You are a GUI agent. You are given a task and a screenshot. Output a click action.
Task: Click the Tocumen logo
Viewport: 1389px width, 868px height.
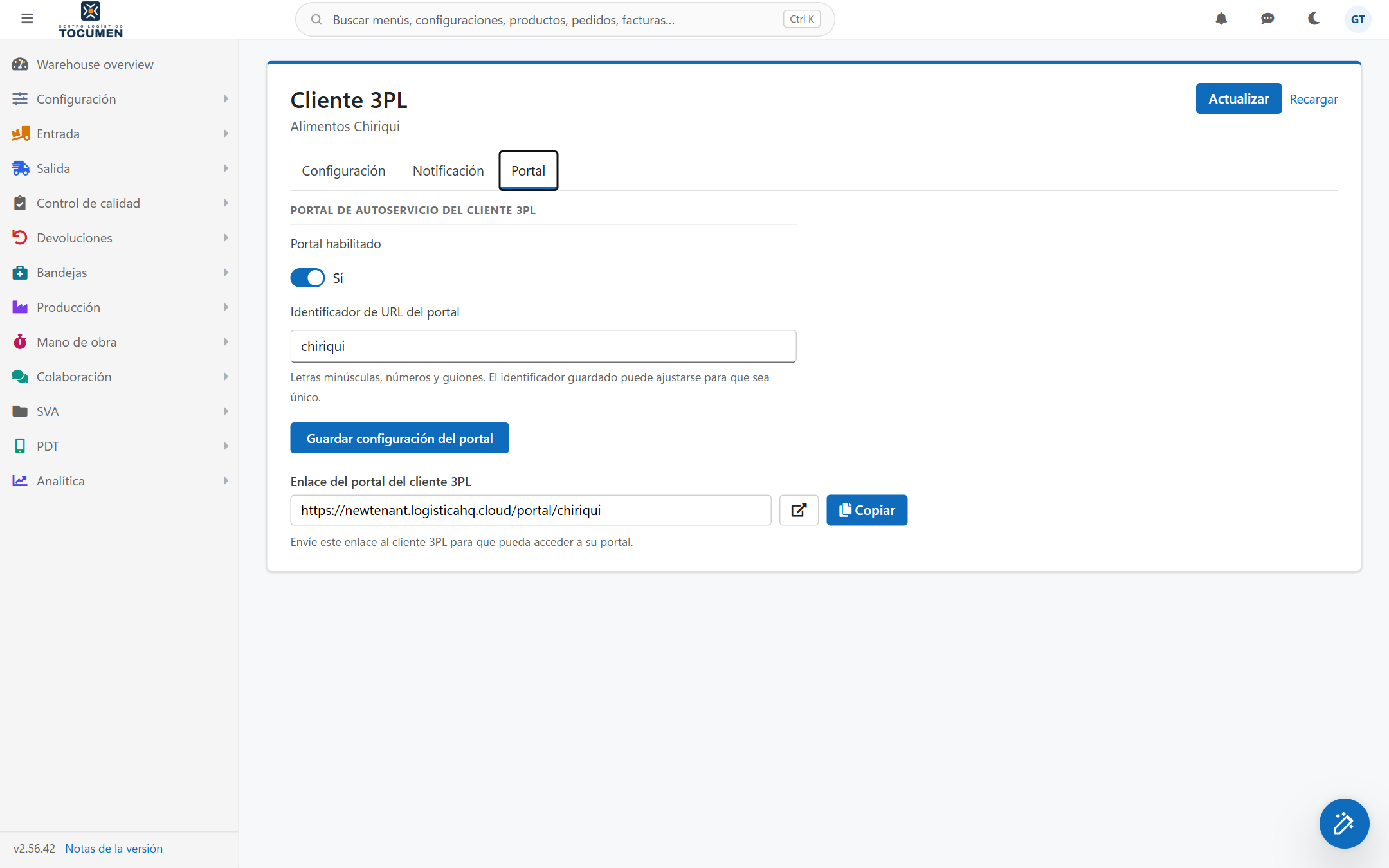pyautogui.click(x=91, y=19)
